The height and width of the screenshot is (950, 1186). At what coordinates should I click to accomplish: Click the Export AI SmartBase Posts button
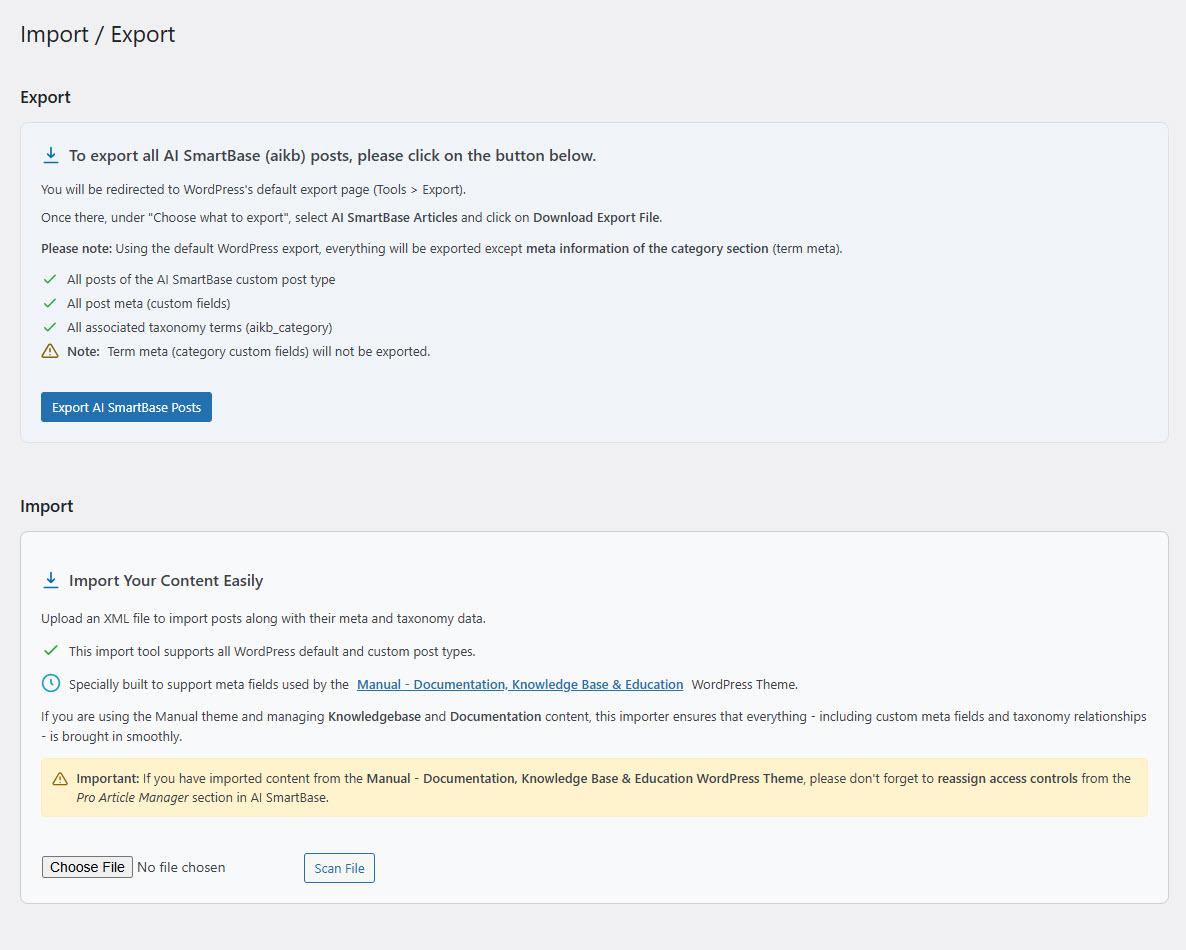(126, 407)
